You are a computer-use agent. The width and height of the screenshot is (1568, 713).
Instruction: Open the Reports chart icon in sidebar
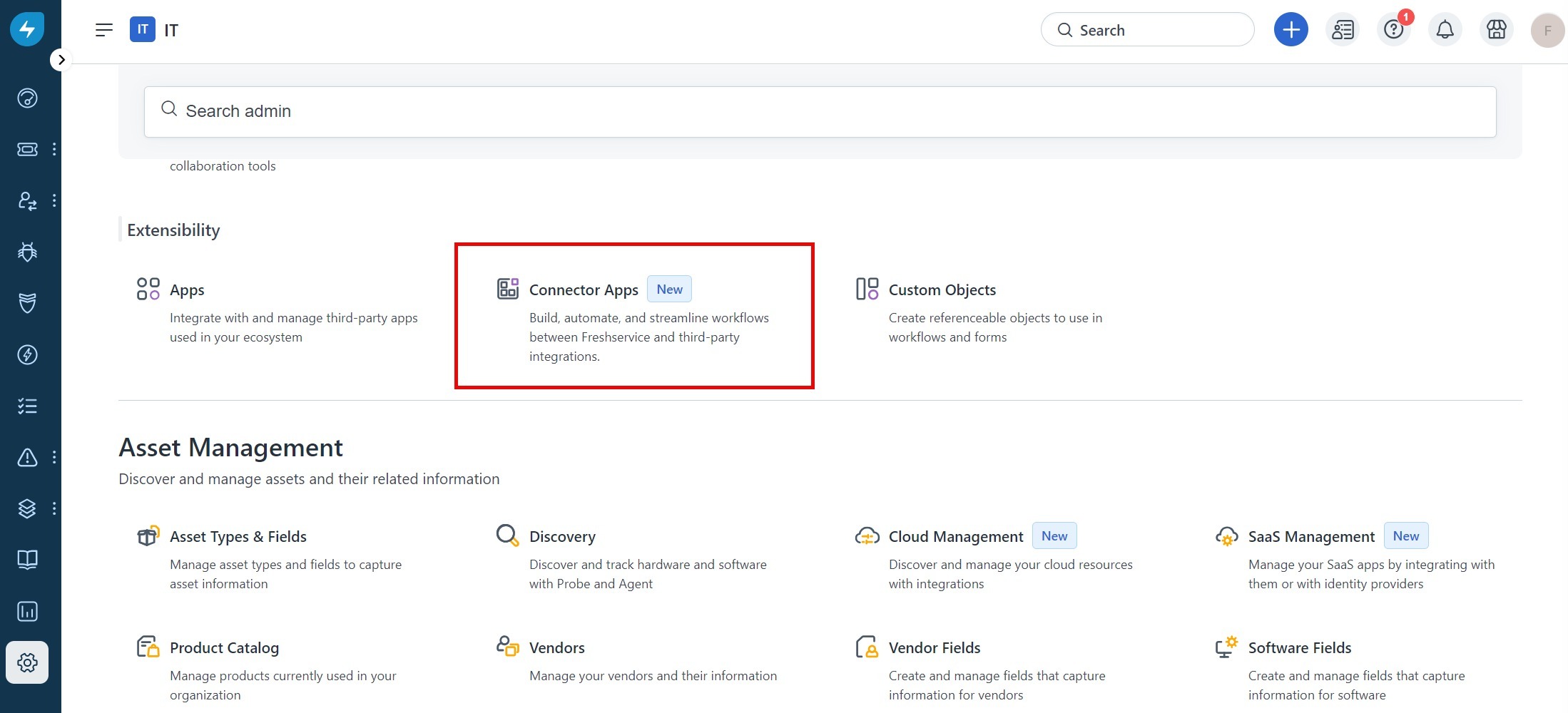[x=27, y=611]
